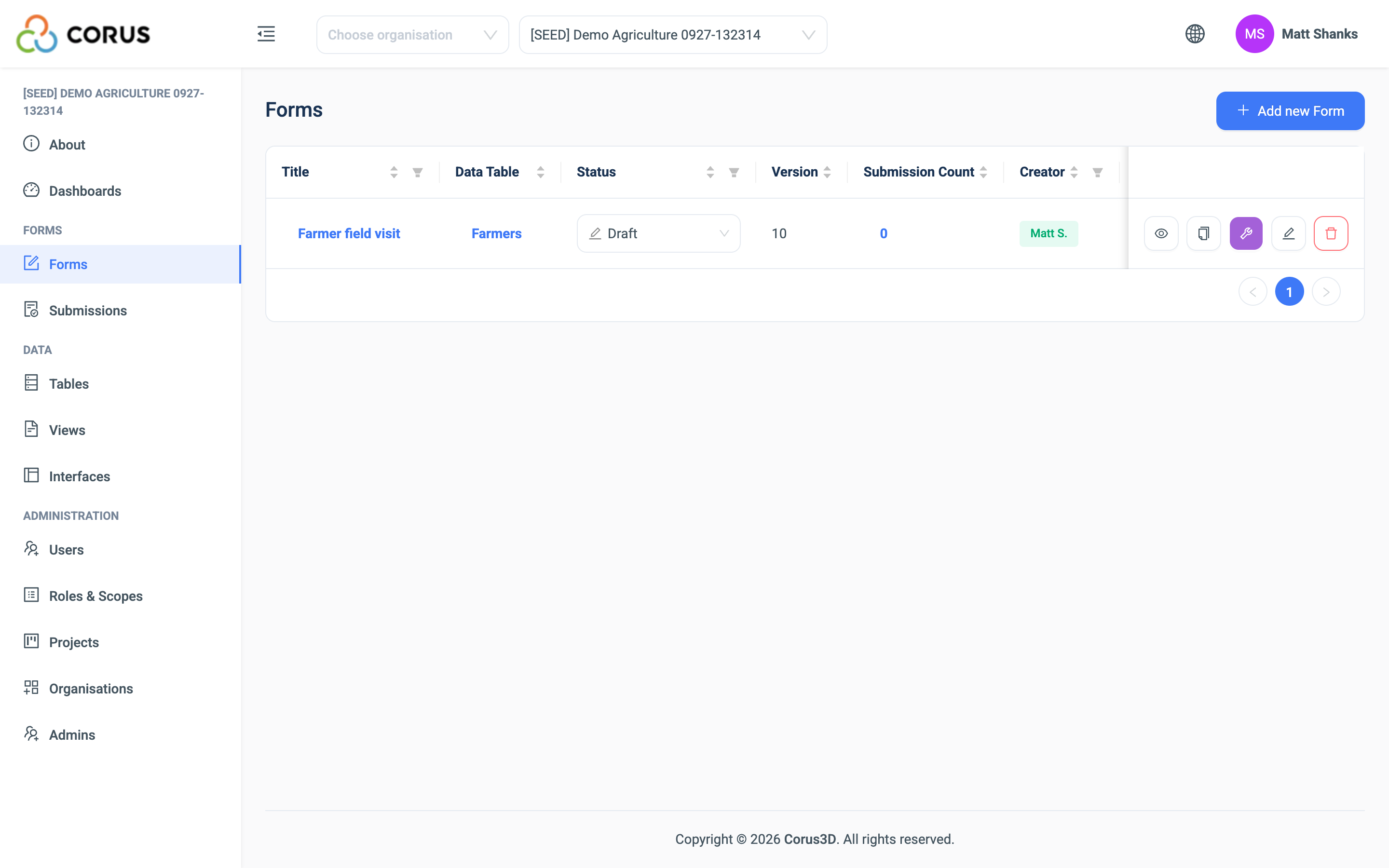Filter the Status column
The width and height of the screenshot is (1389, 868).
pyautogui.click(x=734, y=172)
